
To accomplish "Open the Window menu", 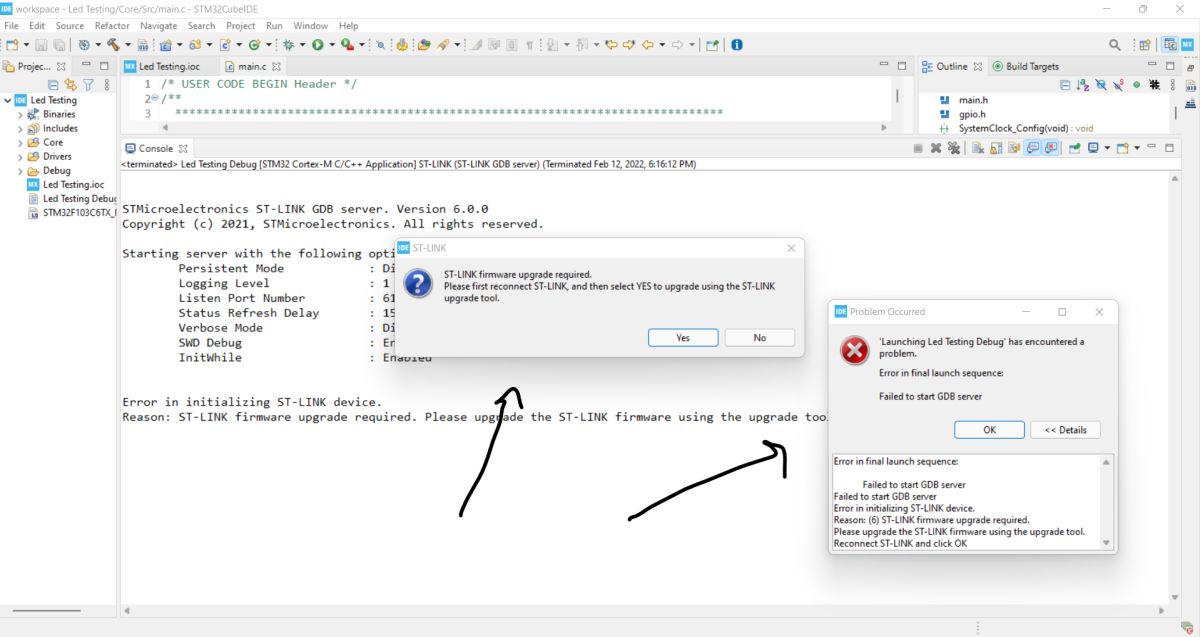I will (311, 25).
